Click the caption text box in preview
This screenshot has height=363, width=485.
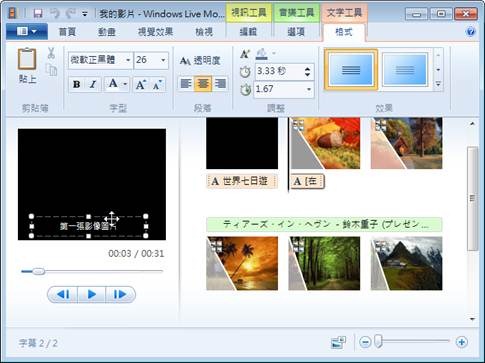(x=88, y=226)
